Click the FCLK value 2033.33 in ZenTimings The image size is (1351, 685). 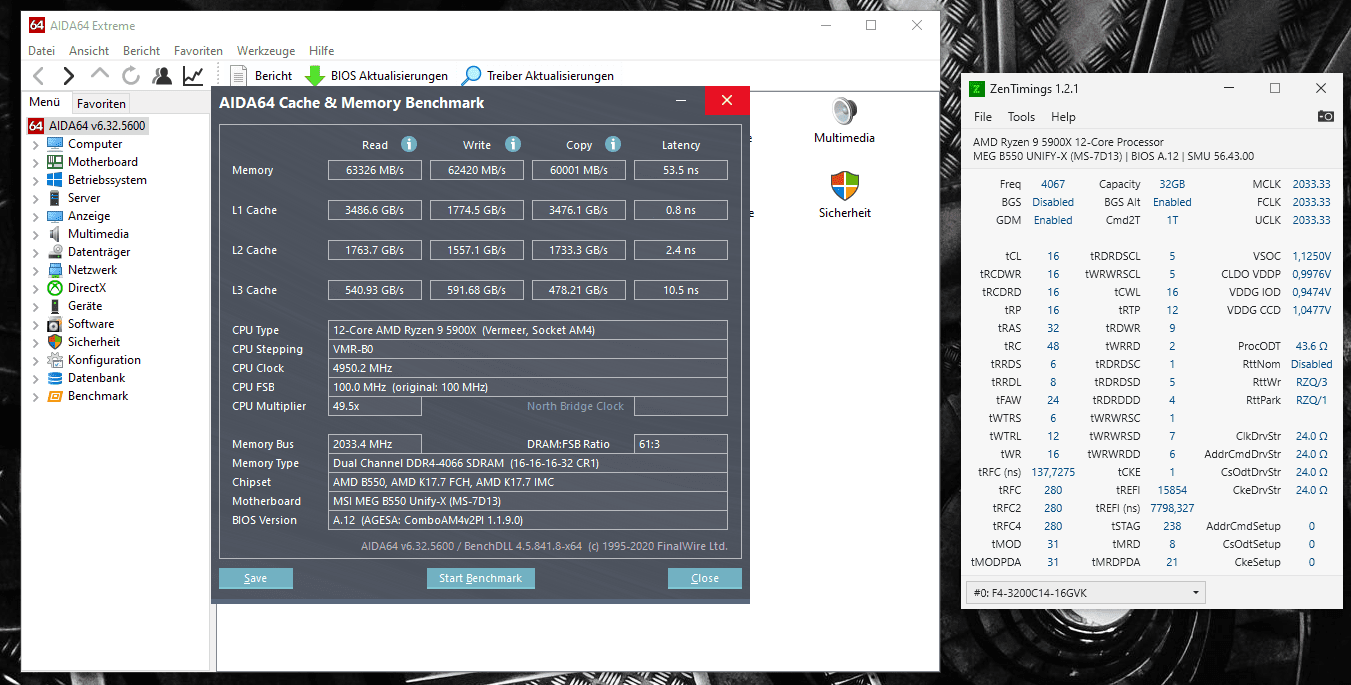[1311, 202]
